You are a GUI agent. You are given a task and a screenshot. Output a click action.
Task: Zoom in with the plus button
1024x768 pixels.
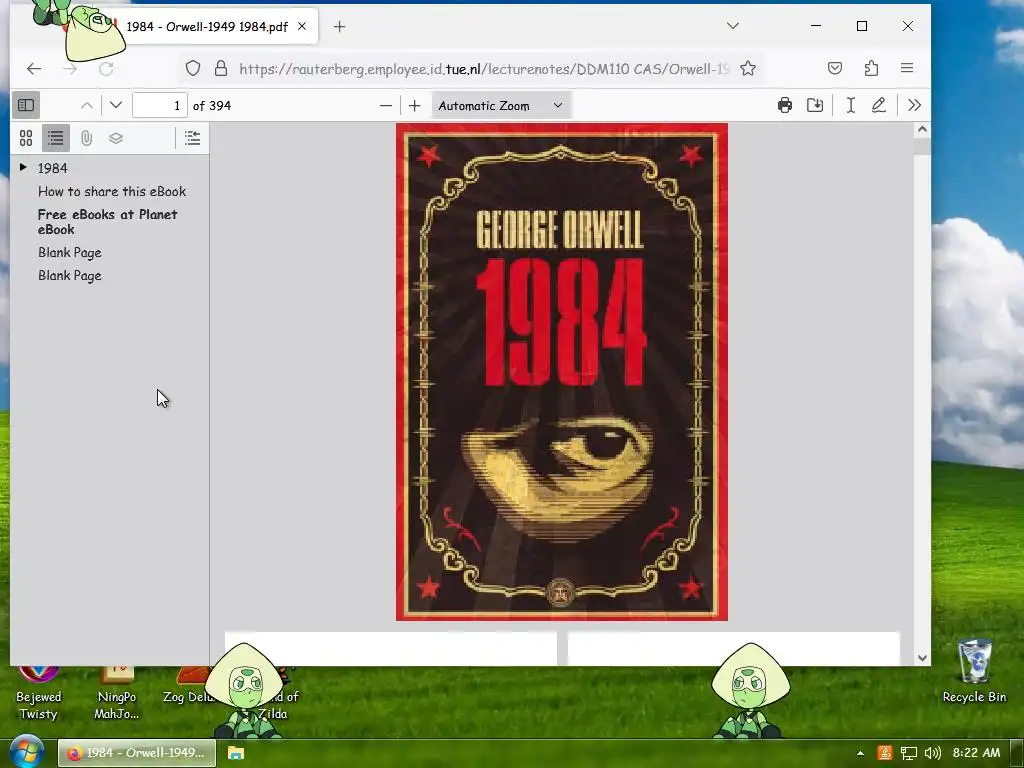415,105
